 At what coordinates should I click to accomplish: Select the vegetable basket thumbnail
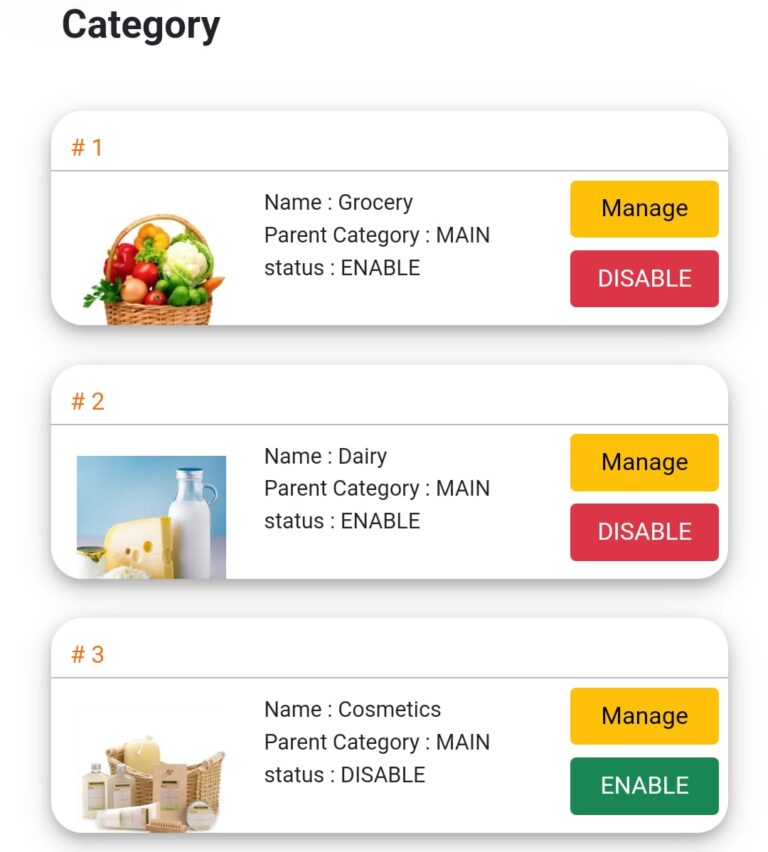153,270
